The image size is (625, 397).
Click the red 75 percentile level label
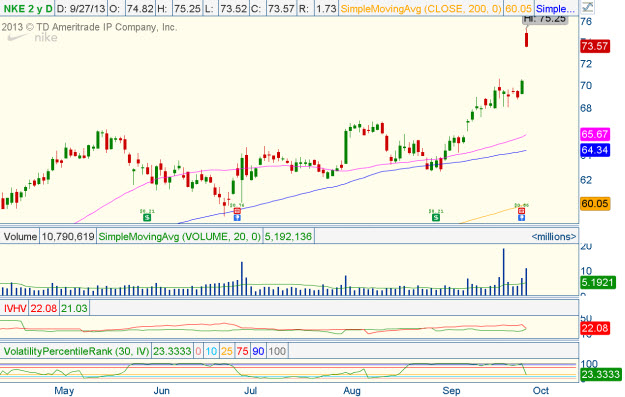pyautogui.click(x=242, y=351)
